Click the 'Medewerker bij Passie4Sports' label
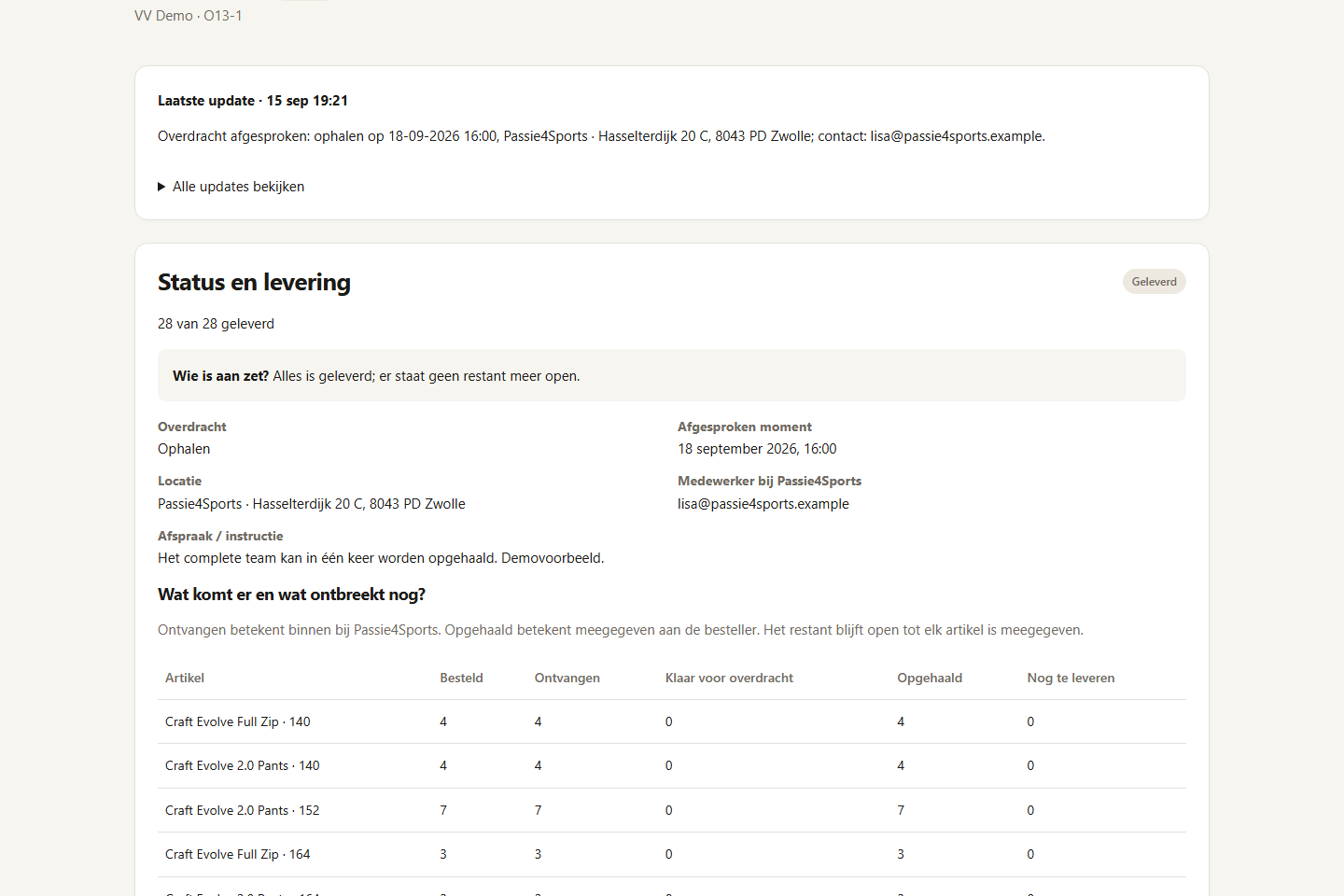 (x=769, y=481)
